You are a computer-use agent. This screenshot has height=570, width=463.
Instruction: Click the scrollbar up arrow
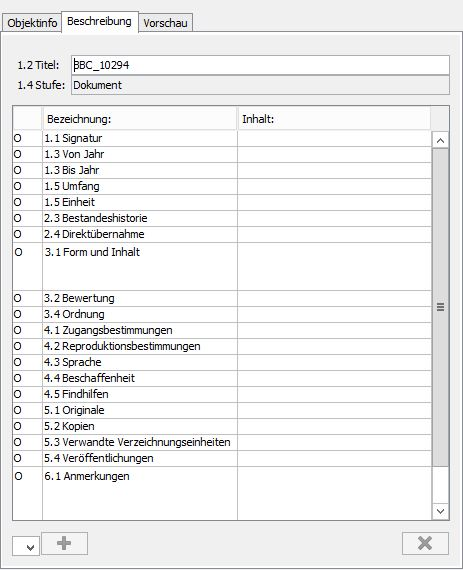(440, 140)
